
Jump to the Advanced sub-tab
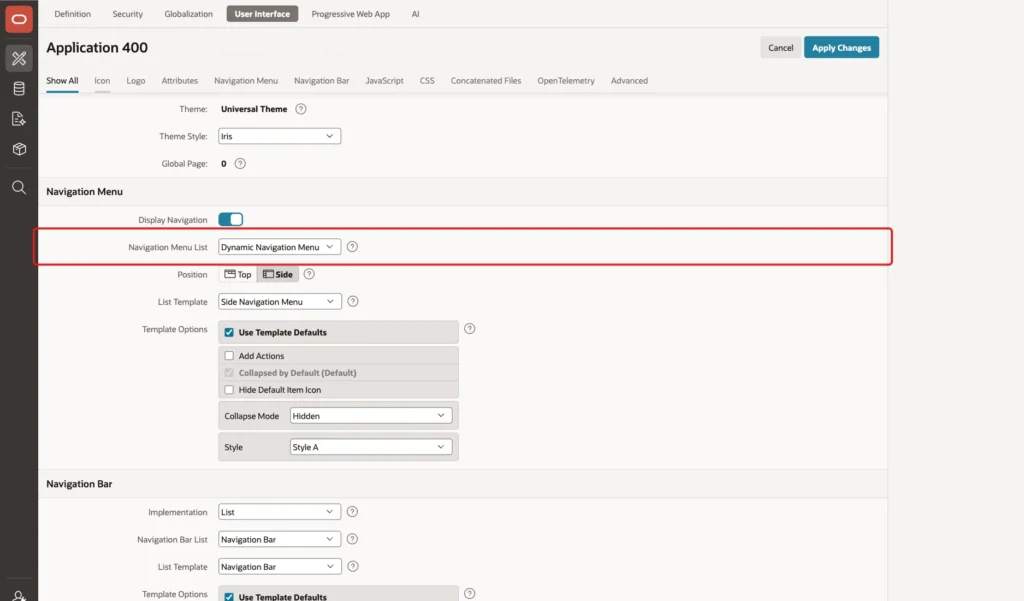coord(630,81)
